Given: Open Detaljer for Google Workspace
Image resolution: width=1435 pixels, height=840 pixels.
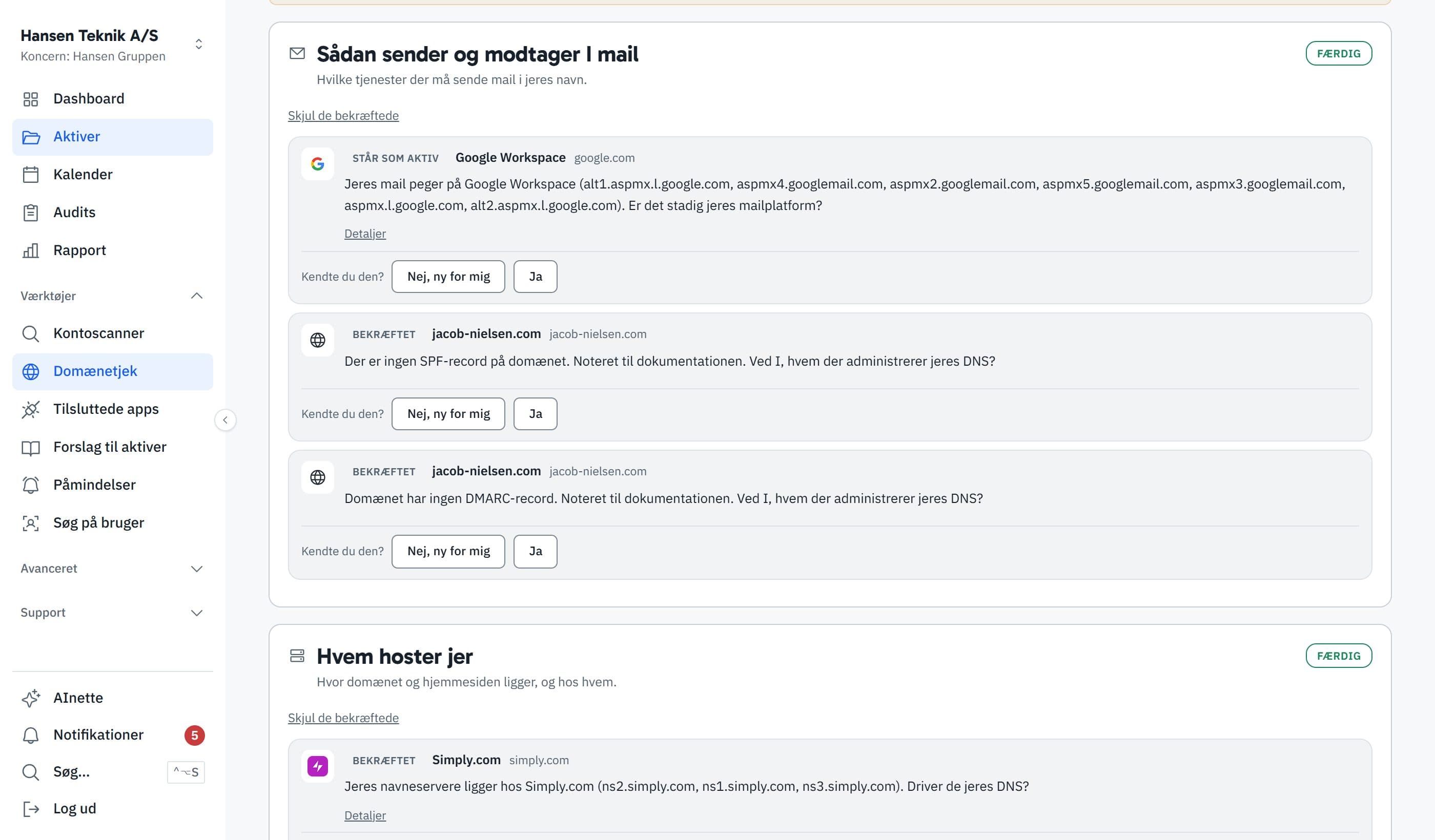Looking at the screenshot, I should [x=365, y=234].
